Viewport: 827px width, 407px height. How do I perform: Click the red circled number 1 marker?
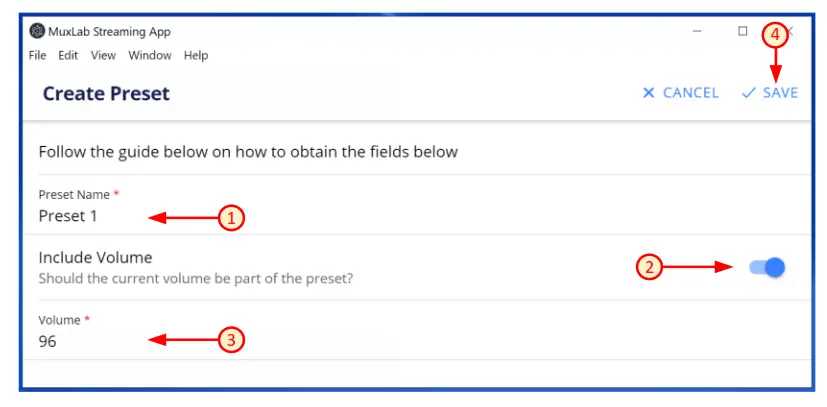[231, 217]
